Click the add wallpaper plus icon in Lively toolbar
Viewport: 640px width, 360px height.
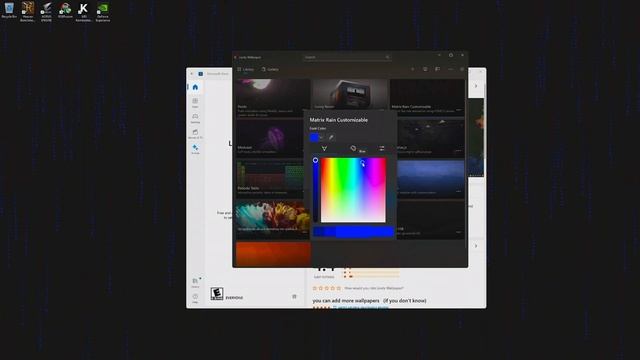413,69
